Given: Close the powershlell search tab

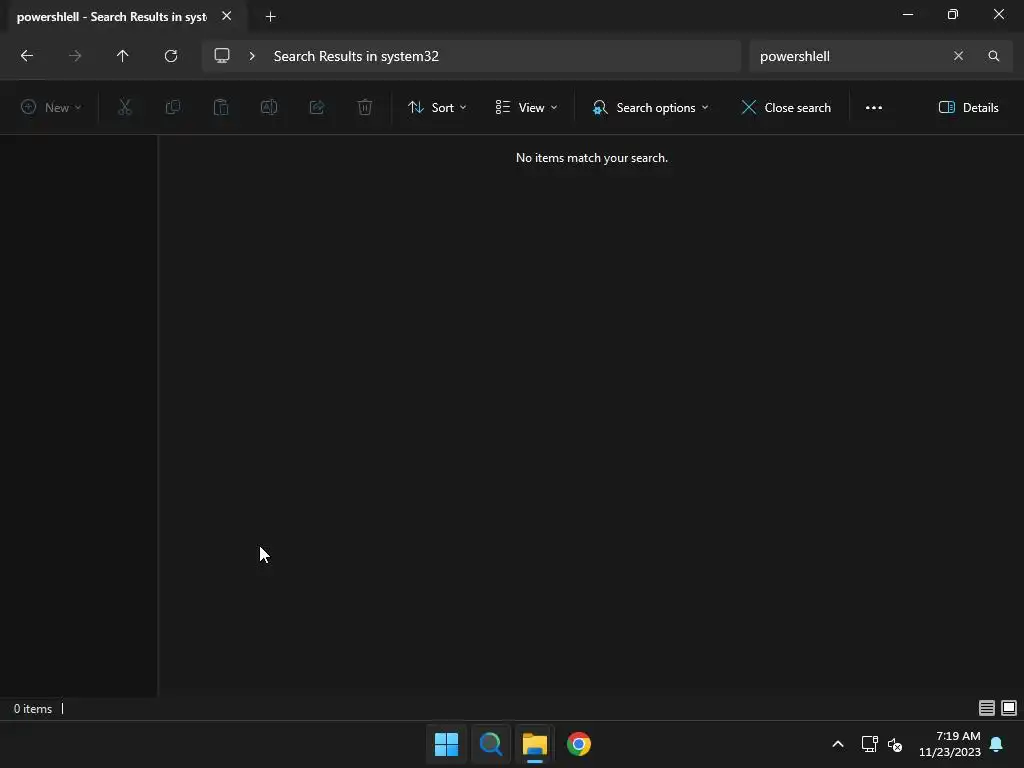Looking at the screenshot, I should pos(227,16).
